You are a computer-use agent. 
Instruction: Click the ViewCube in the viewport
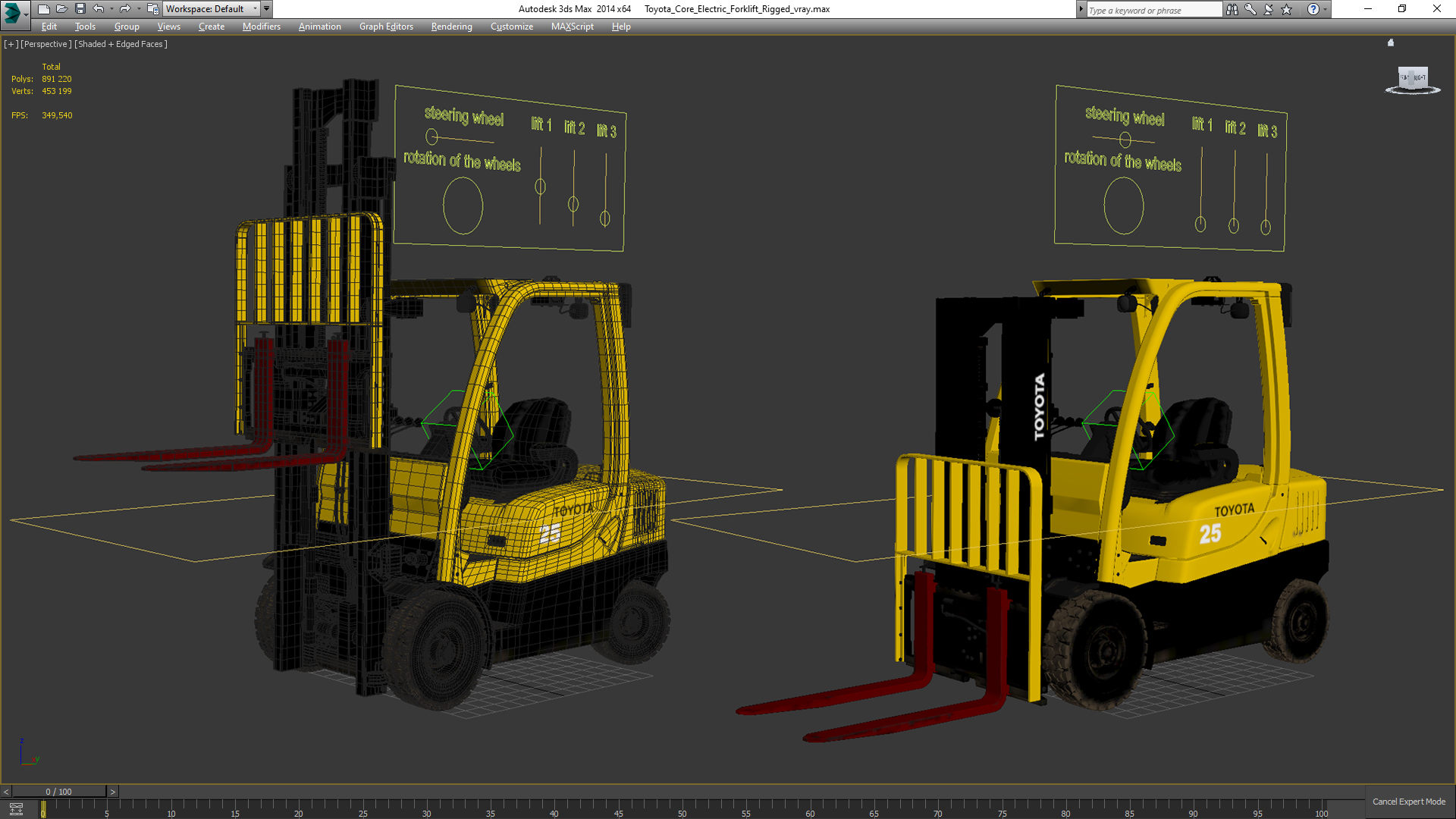tap(1413, 79)
